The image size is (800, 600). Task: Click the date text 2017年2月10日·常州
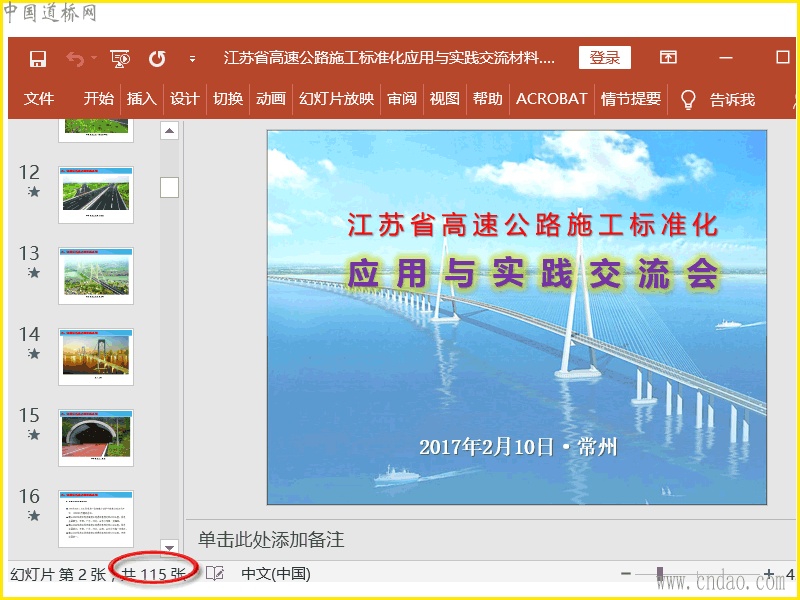coord(518,447)
